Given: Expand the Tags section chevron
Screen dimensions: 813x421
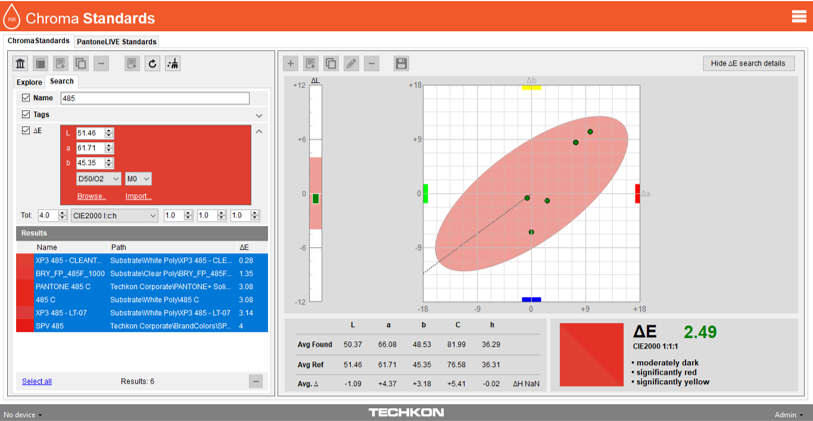Looking at the screenshot, I should pyautogui.click(x=259, y=115).
